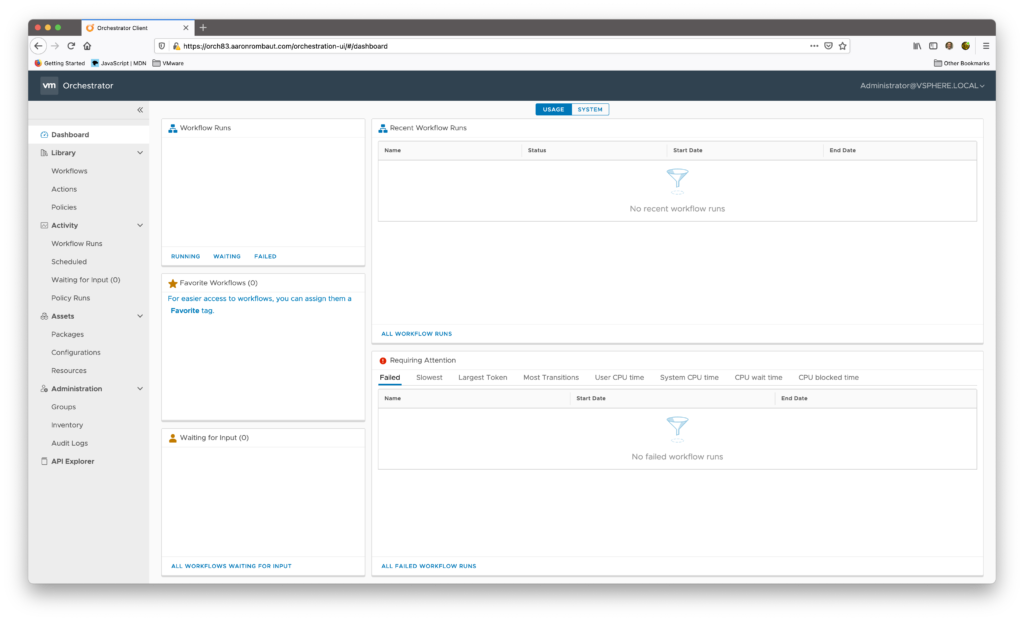Open the Firefox hamburger menu
Image resolution: width=1024 pixels, height=621 pixels.
tap(985, 46)
